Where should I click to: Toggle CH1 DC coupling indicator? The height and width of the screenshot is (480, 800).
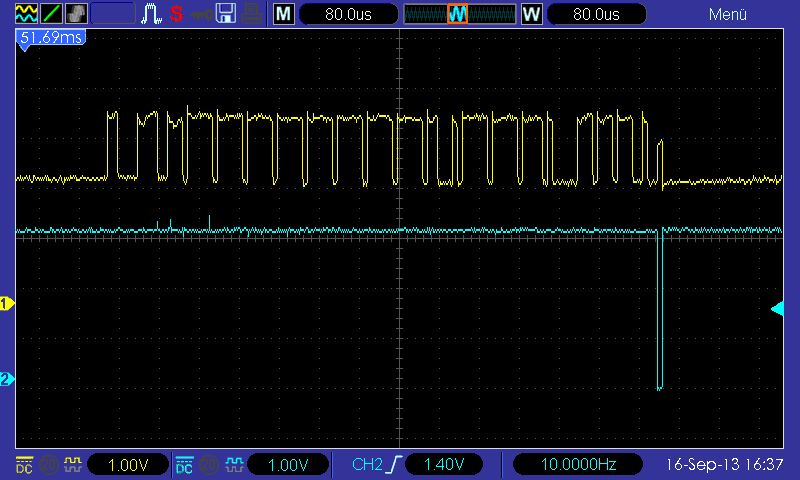[x=24, y=465]
